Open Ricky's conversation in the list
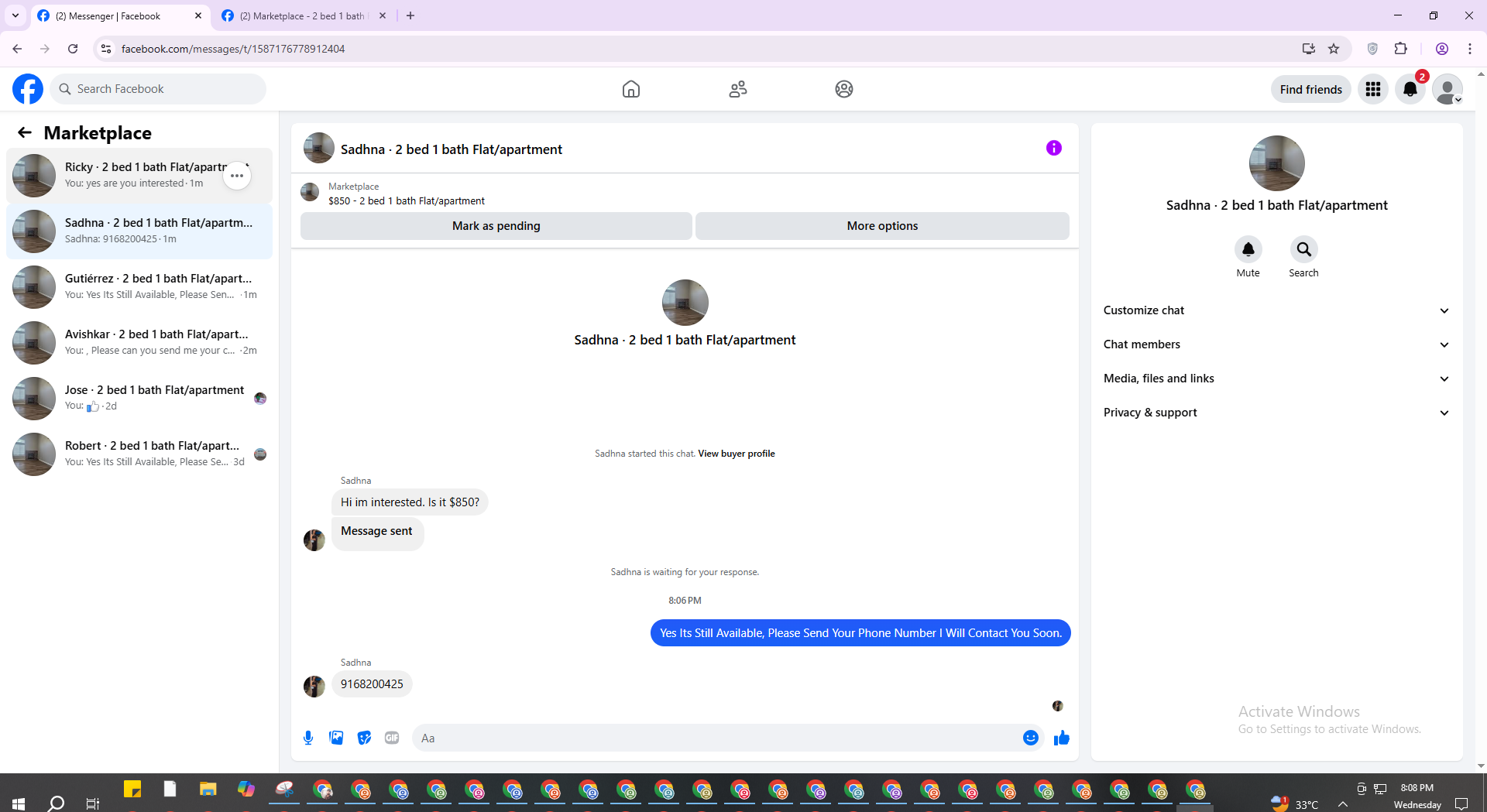This screenshot has height=812, width=1487. pyautogui.click(x=139, y=176)
